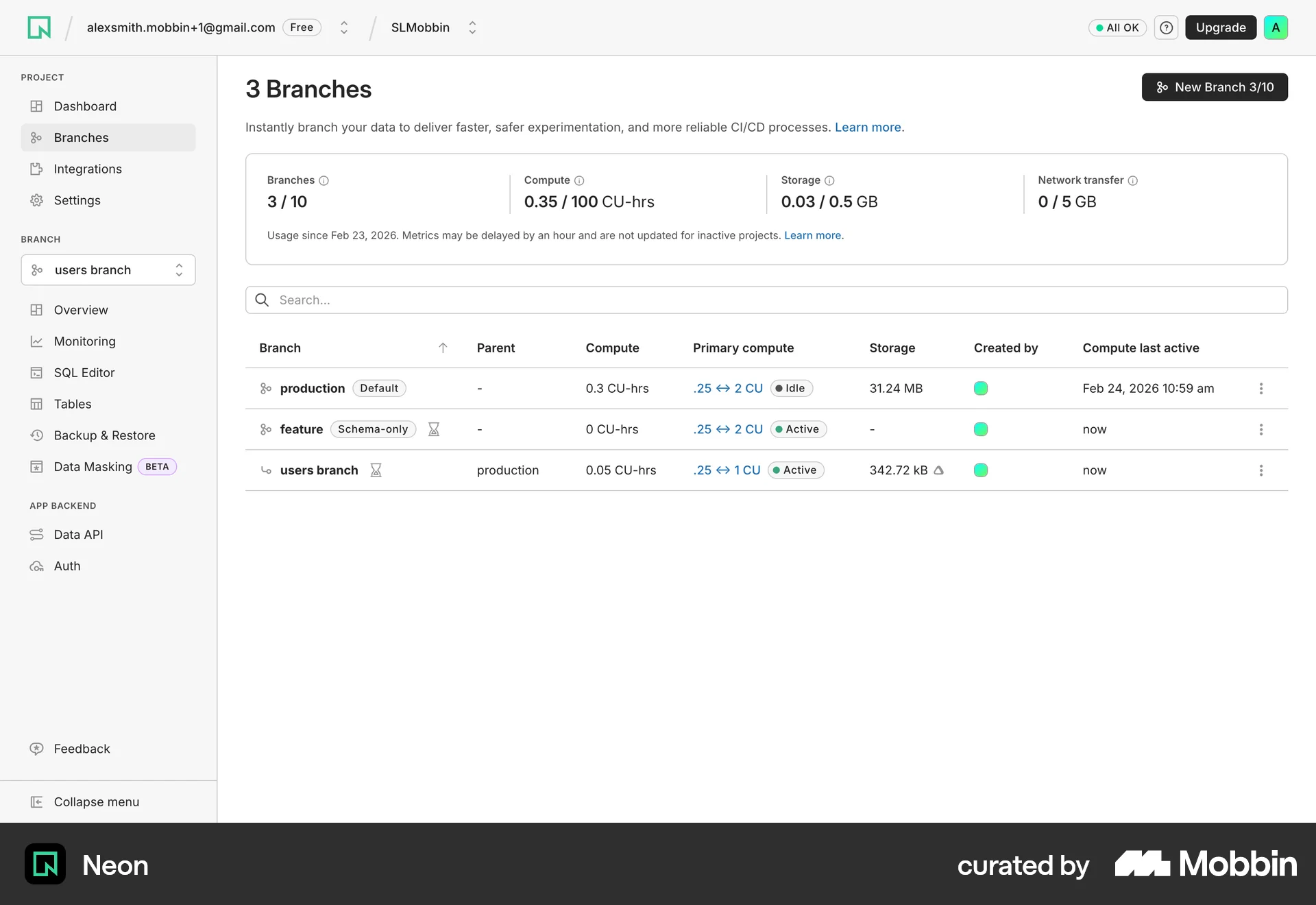Click Learn more link in usage note
This screenshot has width=1316, height=905.
(x=812, y=236)
